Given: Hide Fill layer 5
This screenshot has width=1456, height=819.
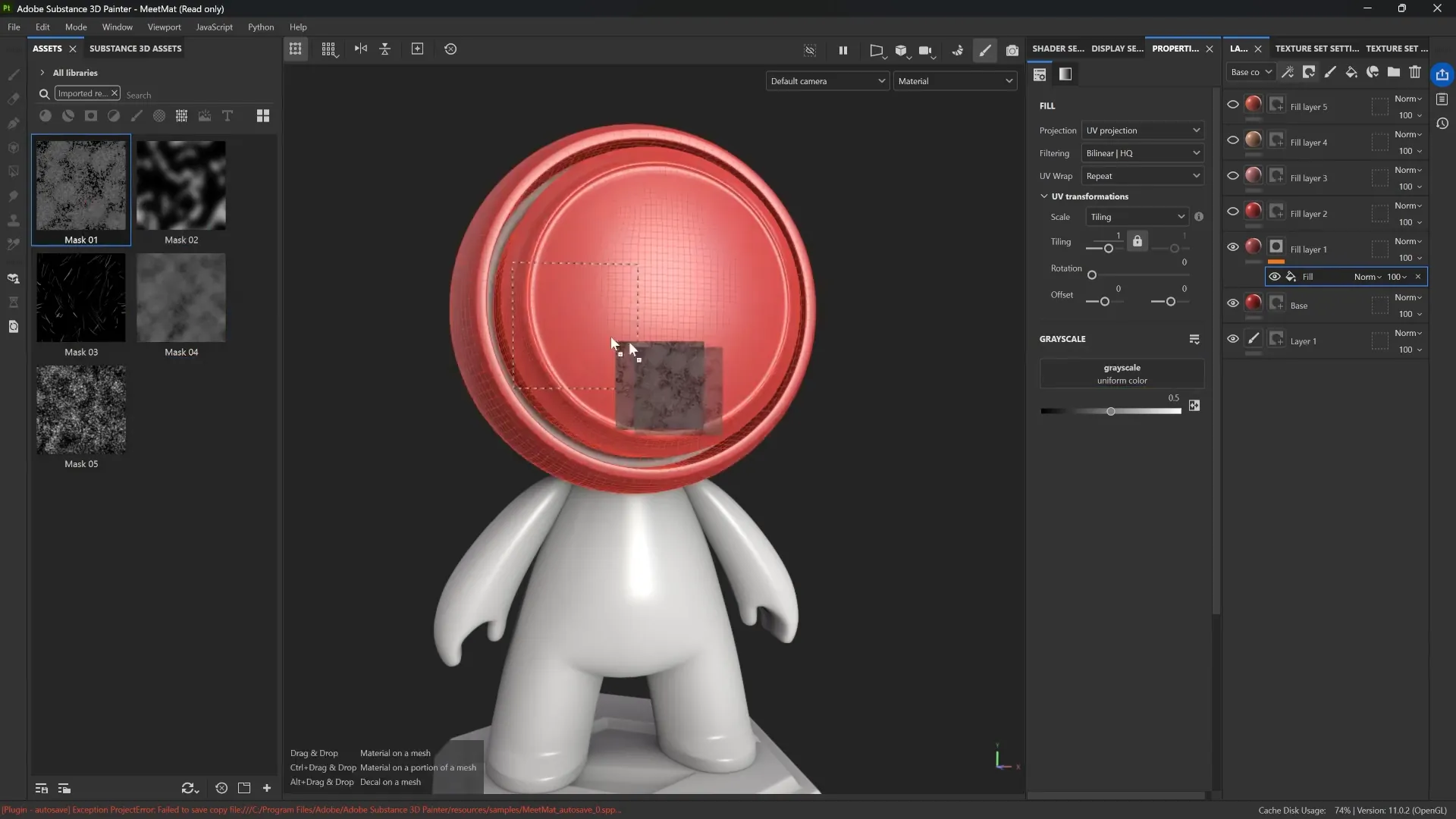Looking at the screenshot, I should [1233, 105].
